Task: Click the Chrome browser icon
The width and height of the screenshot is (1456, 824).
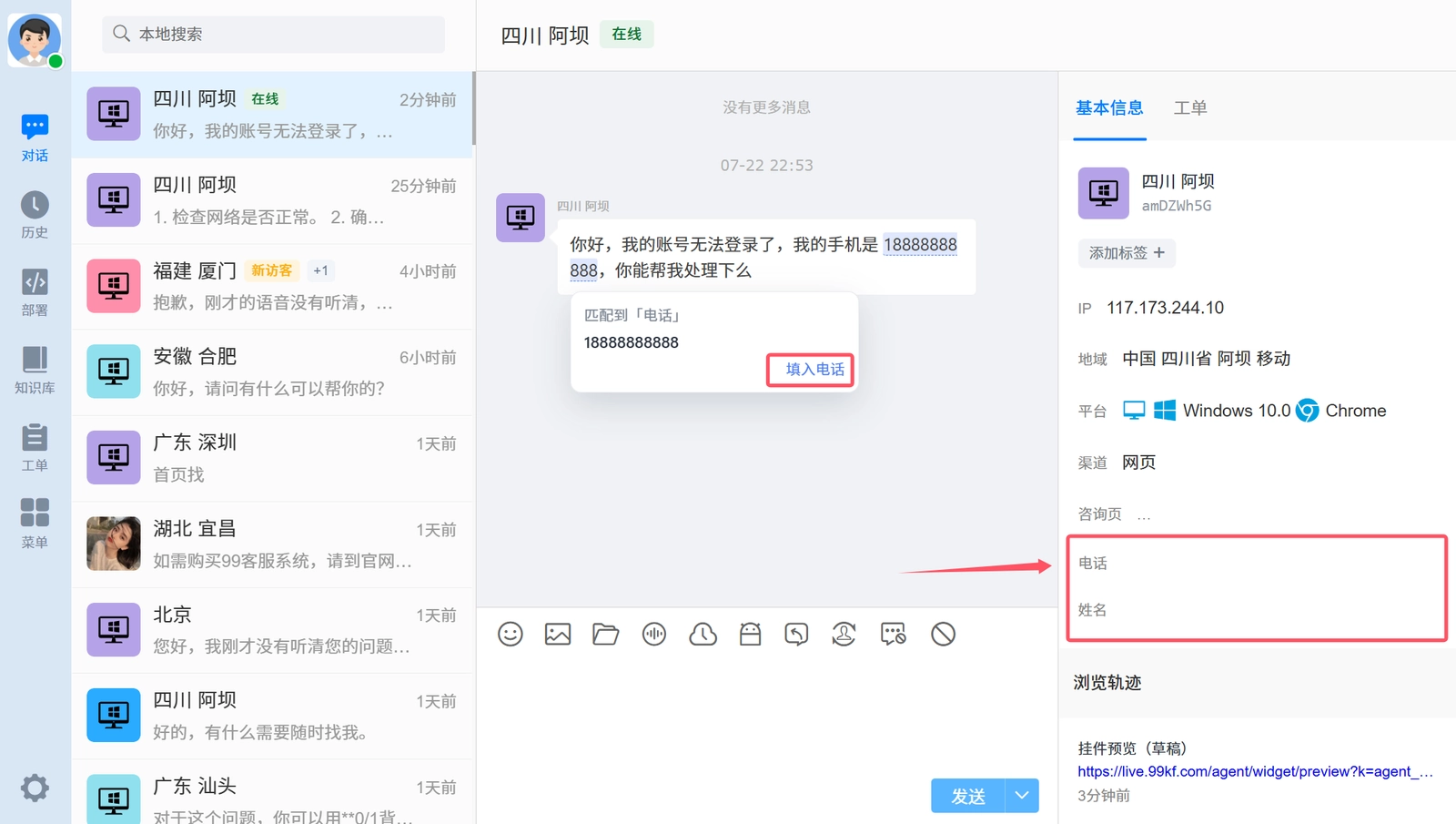Action: pyautogui.click(x=1308, y=411)
